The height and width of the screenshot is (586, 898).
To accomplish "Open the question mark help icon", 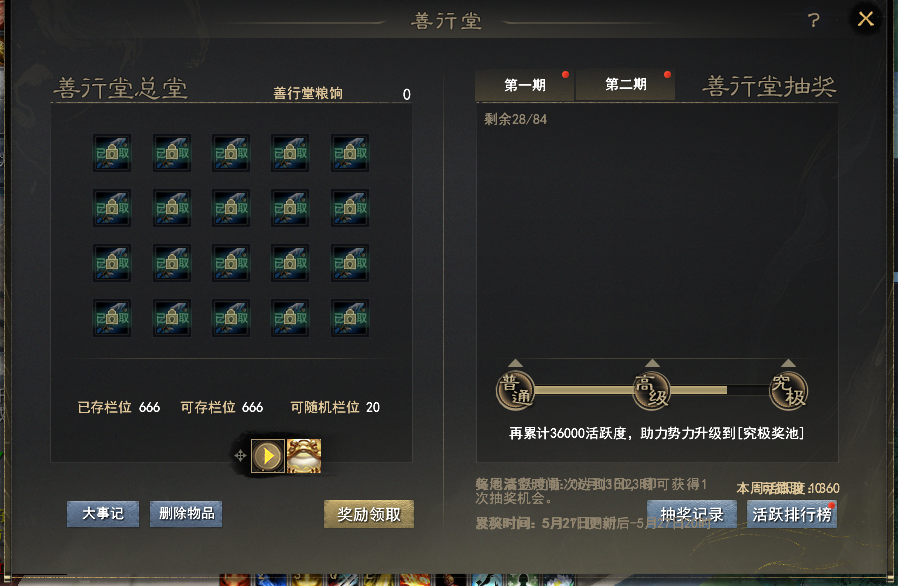I will coord(813,21).
